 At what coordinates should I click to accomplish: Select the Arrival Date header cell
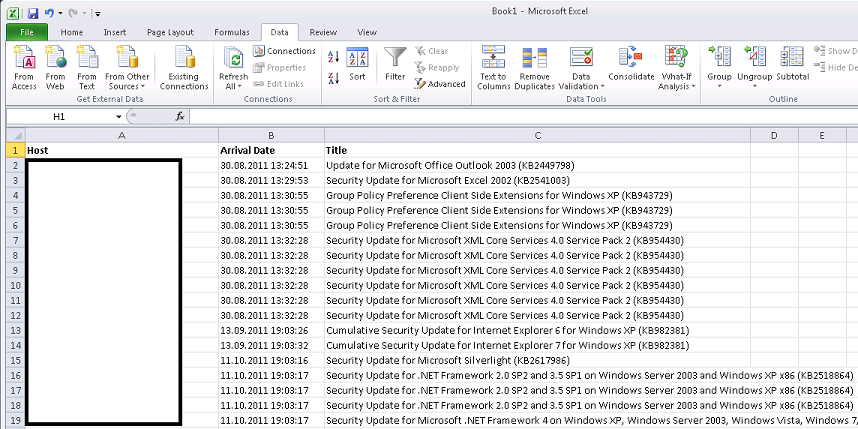(271, 150)
